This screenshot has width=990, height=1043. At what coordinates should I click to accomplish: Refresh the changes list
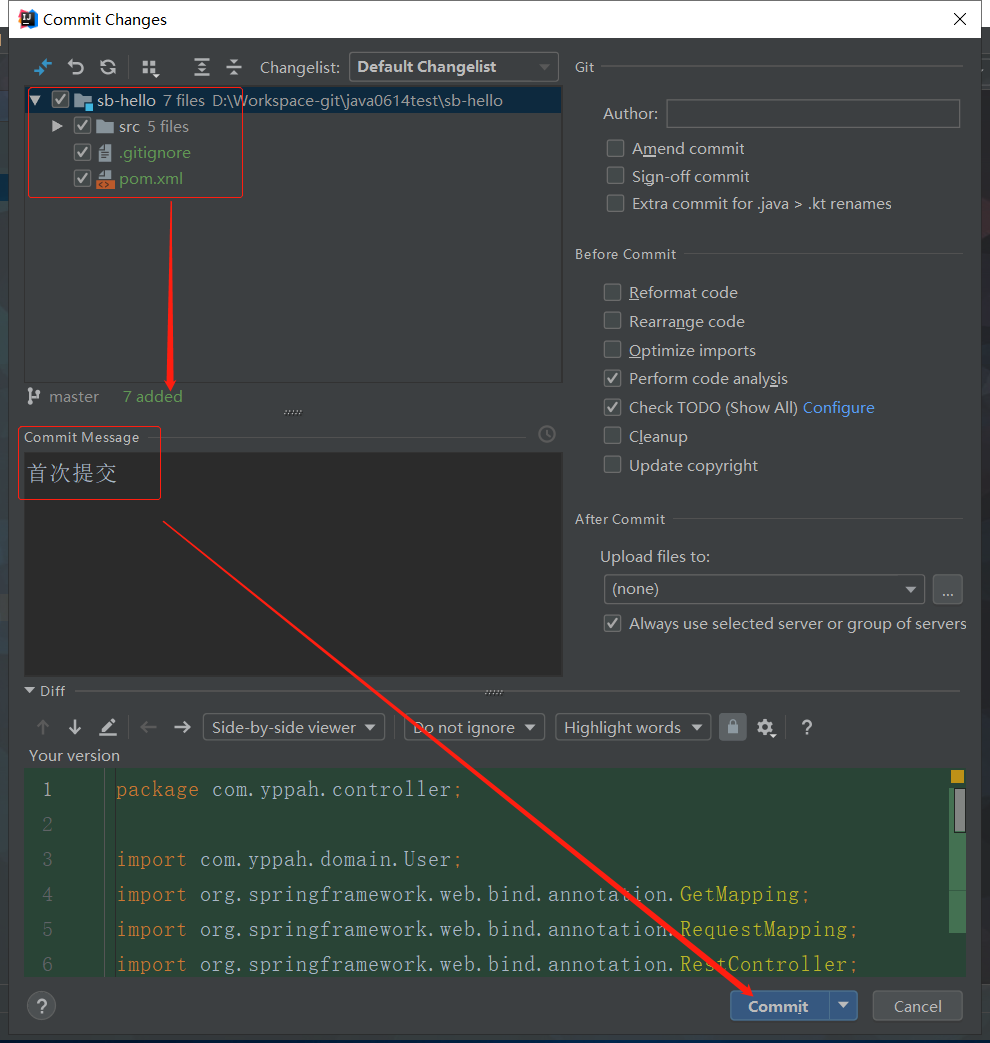108,67
